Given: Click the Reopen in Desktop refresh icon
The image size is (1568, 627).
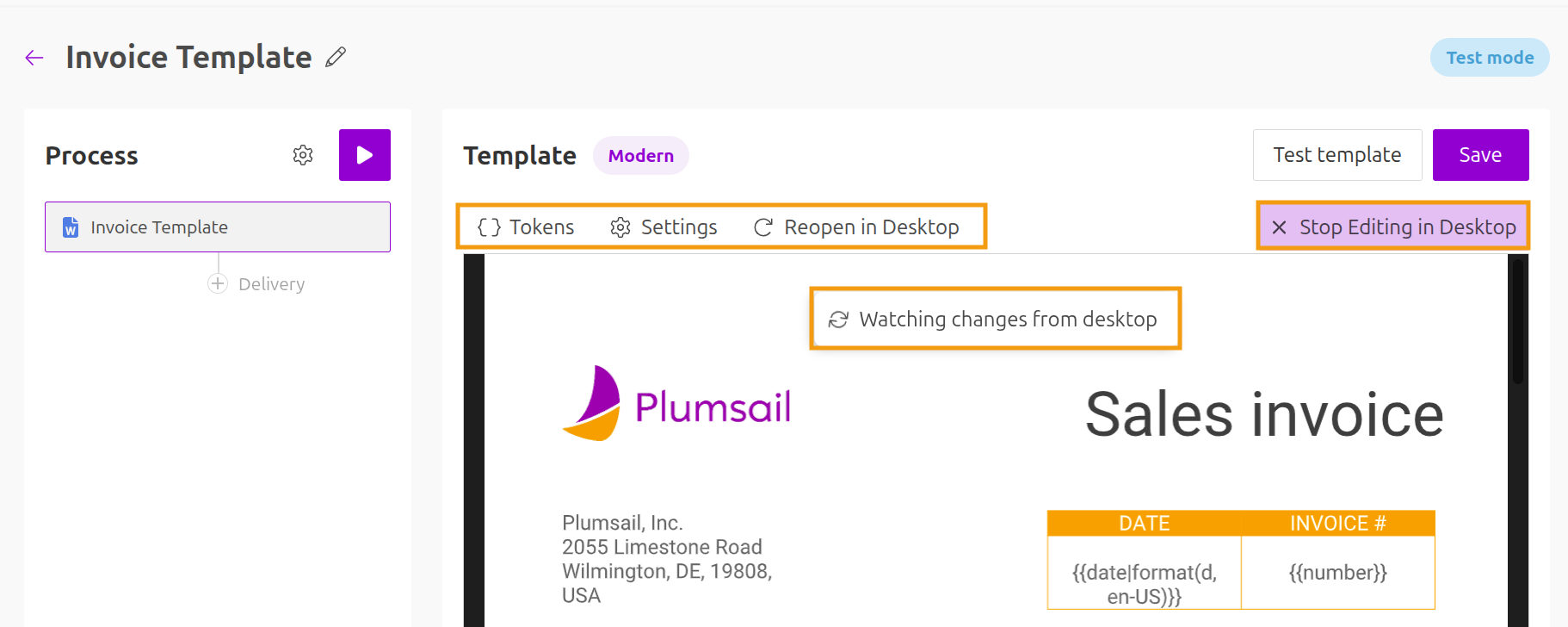Looking at the screenshot, I should (763, 227).
